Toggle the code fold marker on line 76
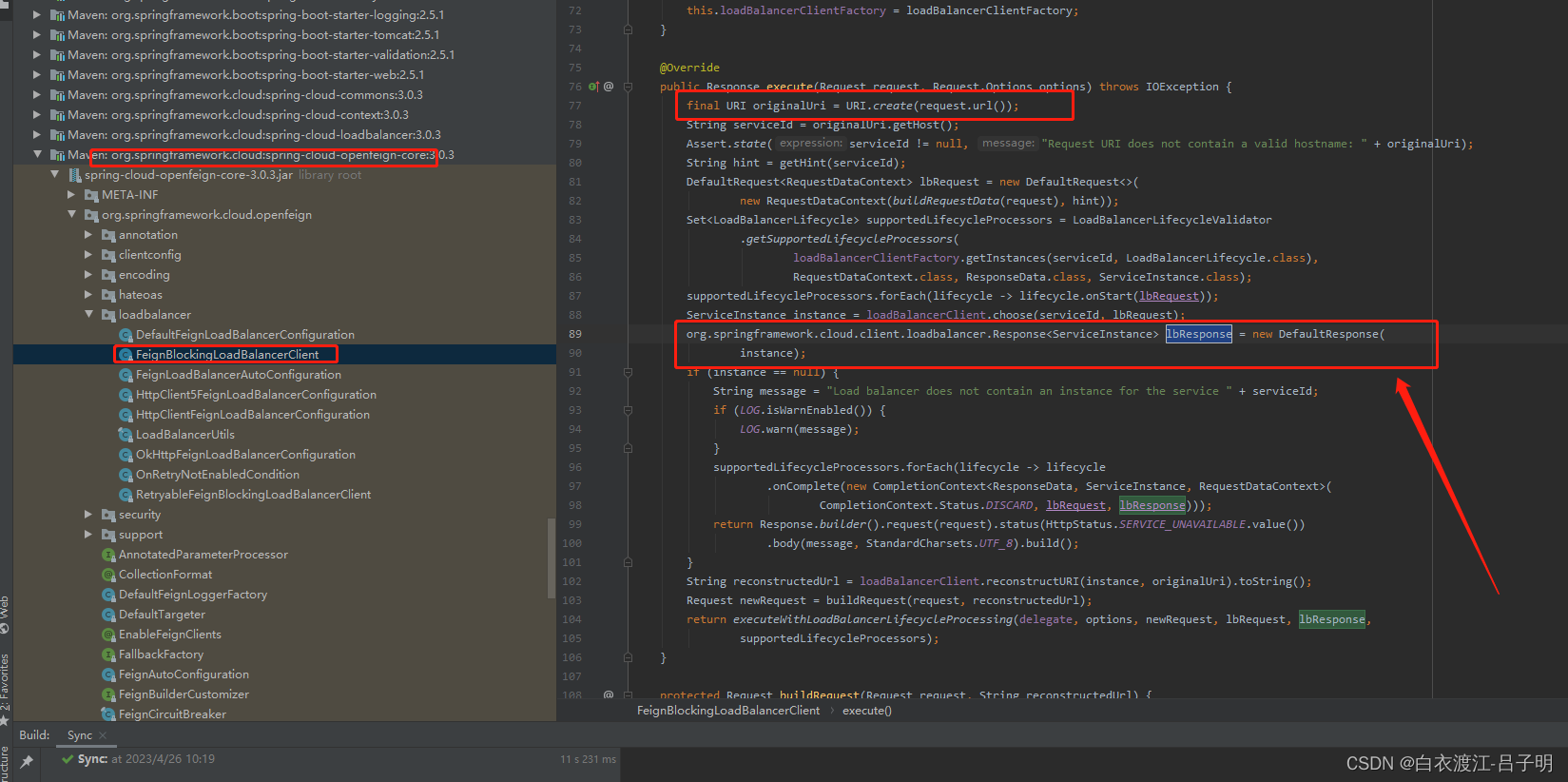The width and height of the screenshot is (1568, 782). [x=628, y=87]
